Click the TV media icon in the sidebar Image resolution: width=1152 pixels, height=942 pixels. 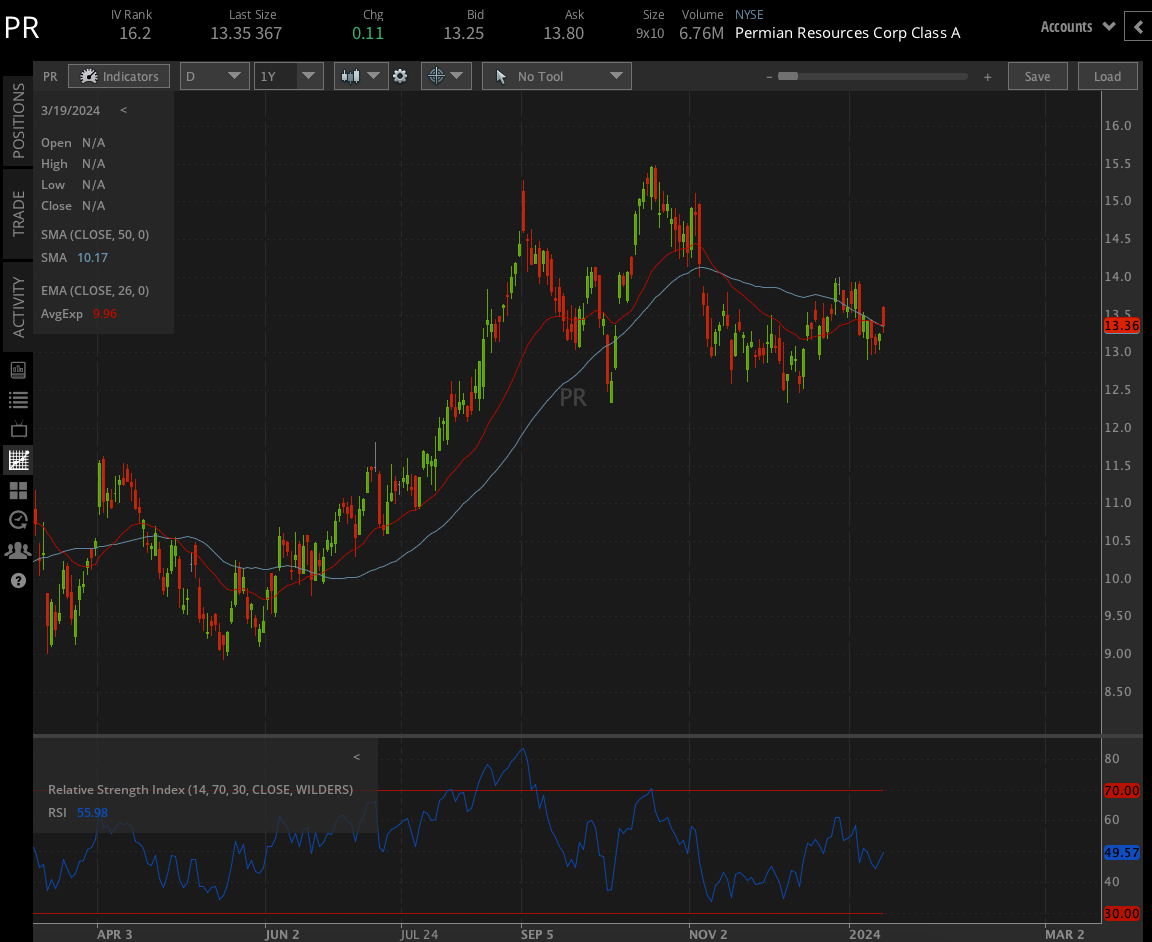tap(17, 429)
